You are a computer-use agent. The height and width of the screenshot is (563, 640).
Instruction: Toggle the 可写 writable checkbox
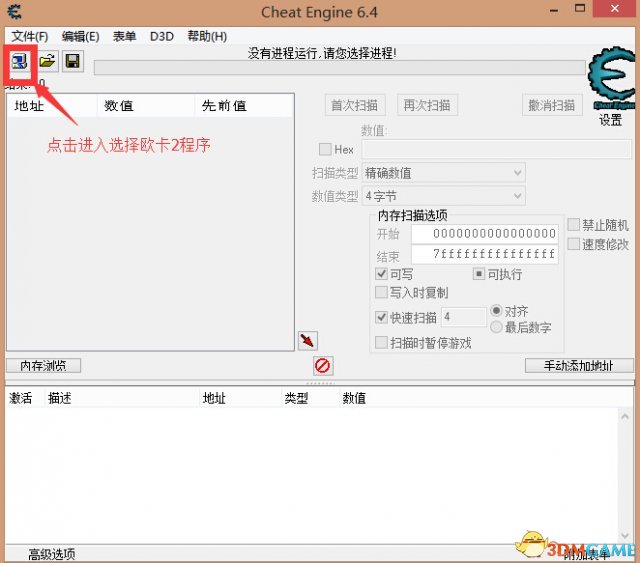coord(382,274)
